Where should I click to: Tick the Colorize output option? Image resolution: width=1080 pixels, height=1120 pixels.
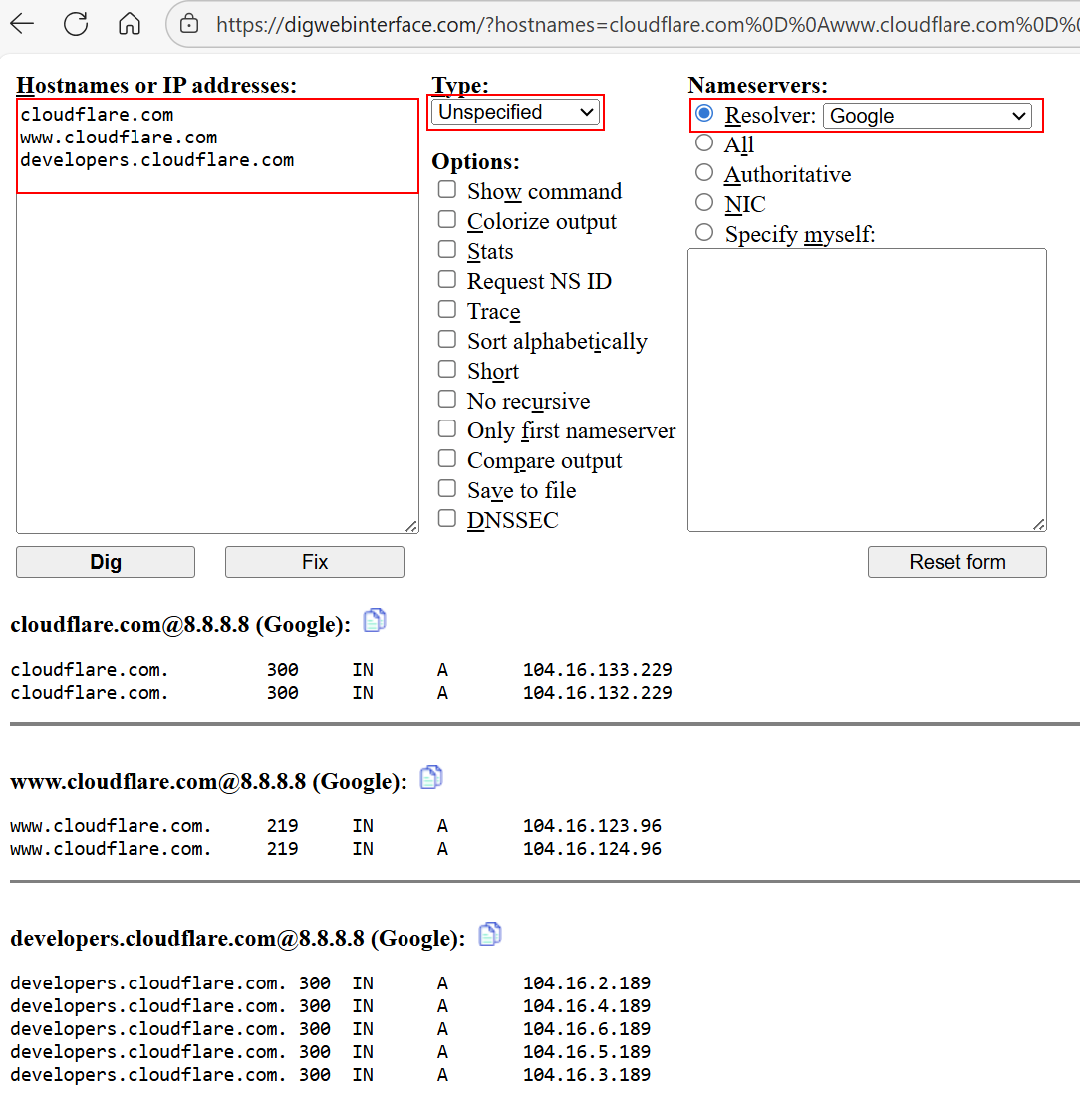(447, 220)
